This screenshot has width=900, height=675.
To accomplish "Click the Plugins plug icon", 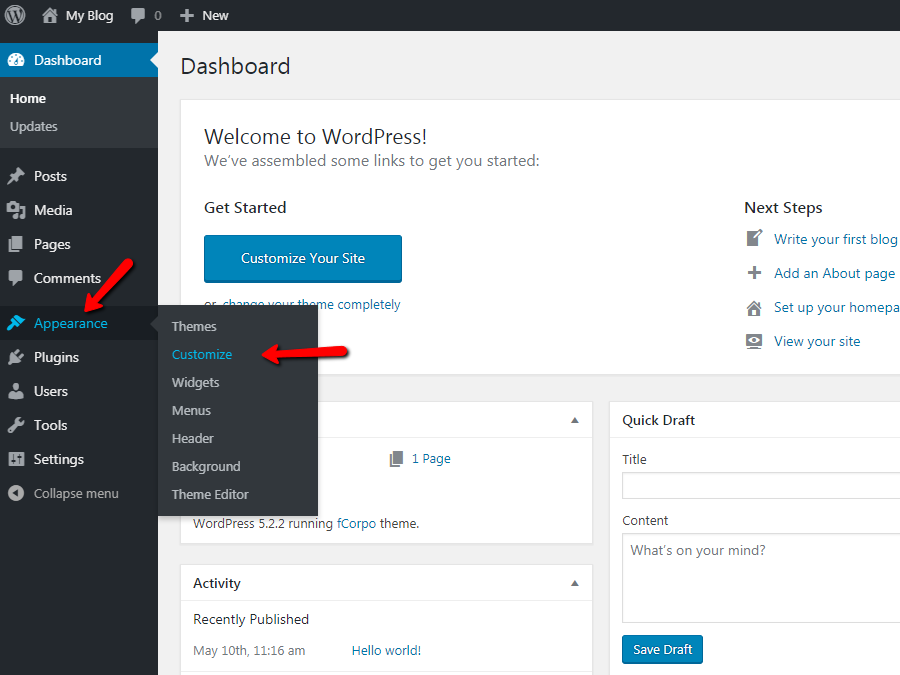I will (16, 357).
